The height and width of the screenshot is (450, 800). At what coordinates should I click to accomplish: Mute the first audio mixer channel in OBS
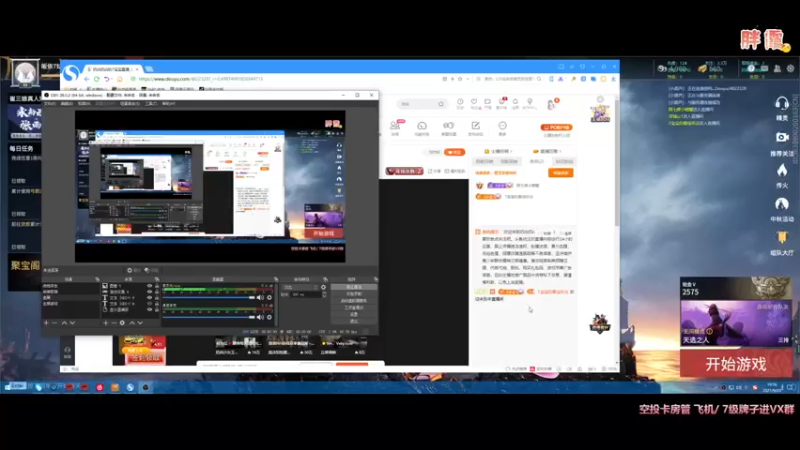260,297
